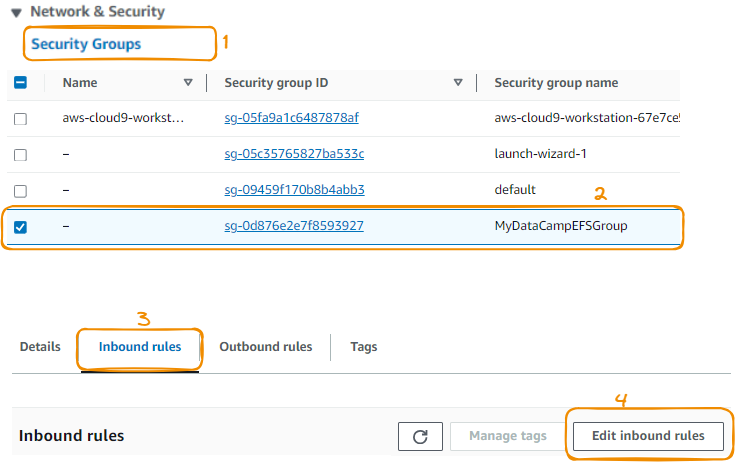Check the aws-cloud9-workstation security group row
This screenshot has width=739, height=463.
(x=20, y=119)
